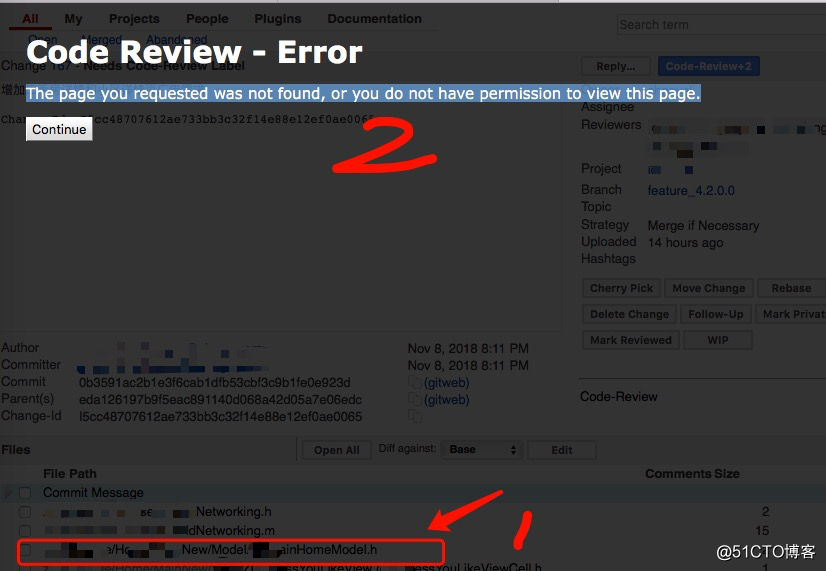Click the Move Change button
The image size is (826, 571).
click(x=709, y=288)
